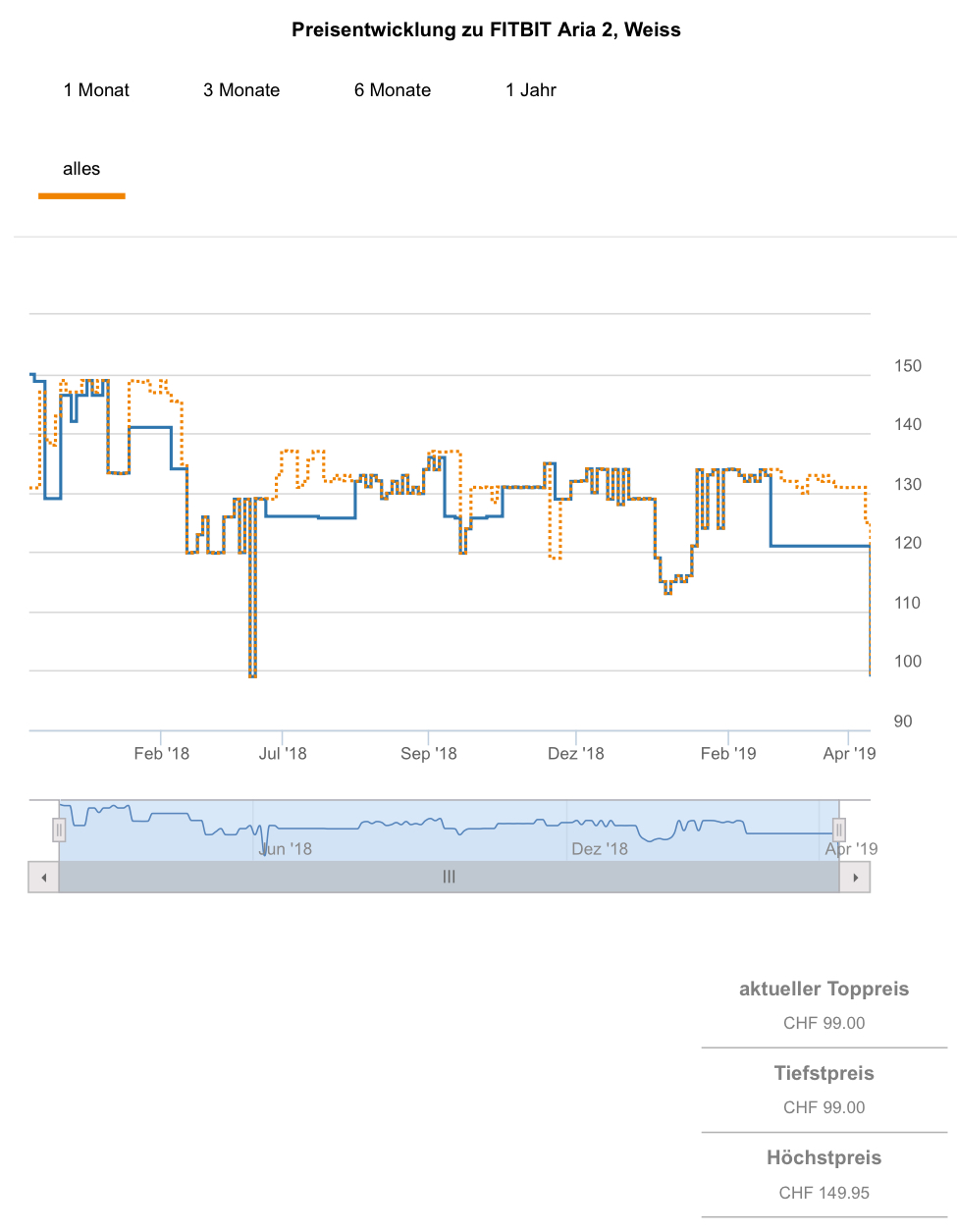Click the 'Feb '19' x-axis label
The width and height of the screenshot is (957, 1232).
tap(728, 753)
